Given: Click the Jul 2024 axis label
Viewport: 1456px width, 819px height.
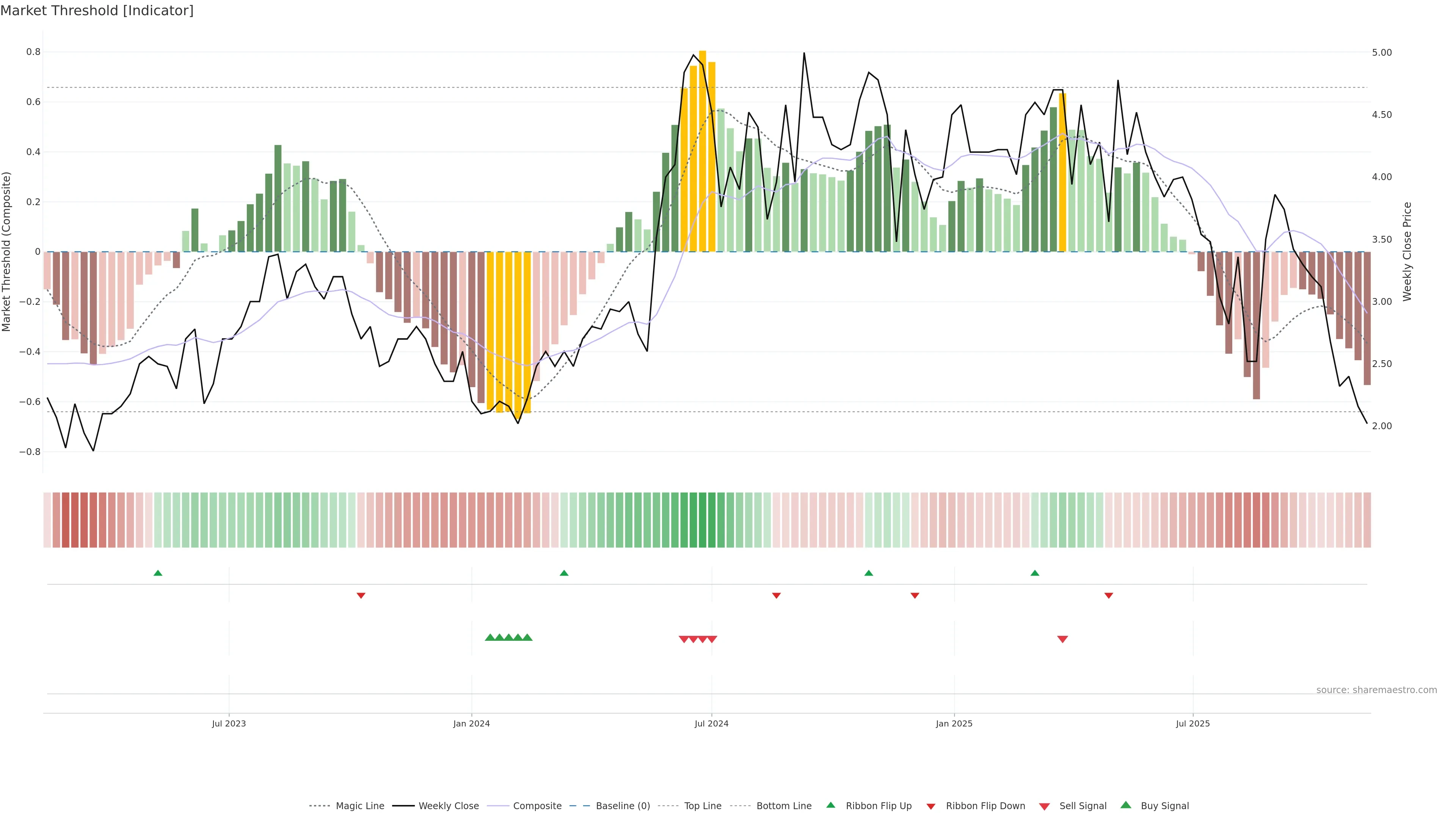Looking at the screenshot, I should (712, 723).
